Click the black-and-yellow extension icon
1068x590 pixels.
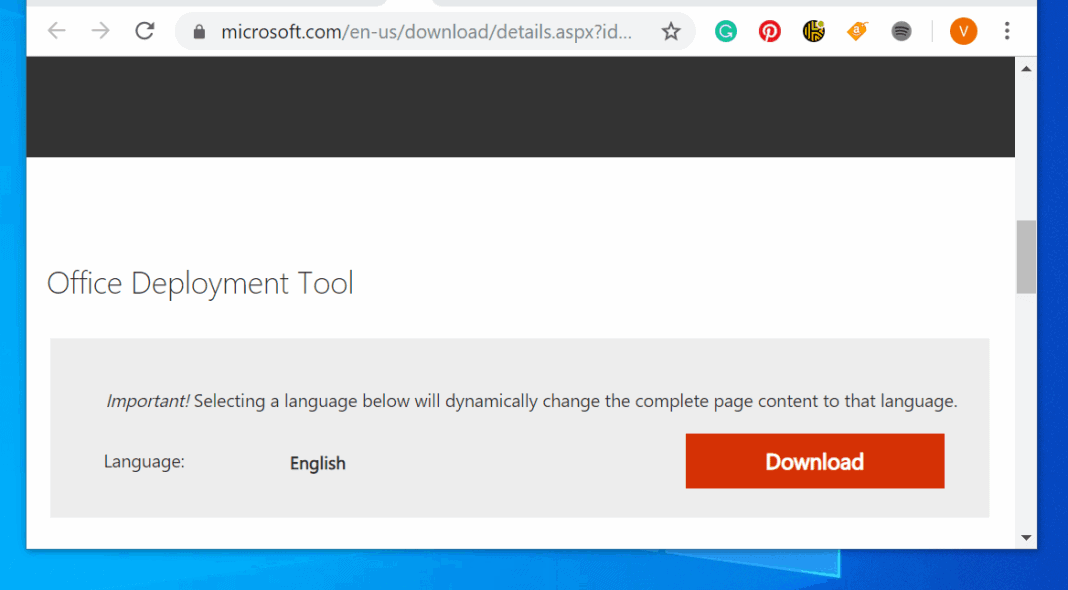pyautogui.click(x=813, y=31)
